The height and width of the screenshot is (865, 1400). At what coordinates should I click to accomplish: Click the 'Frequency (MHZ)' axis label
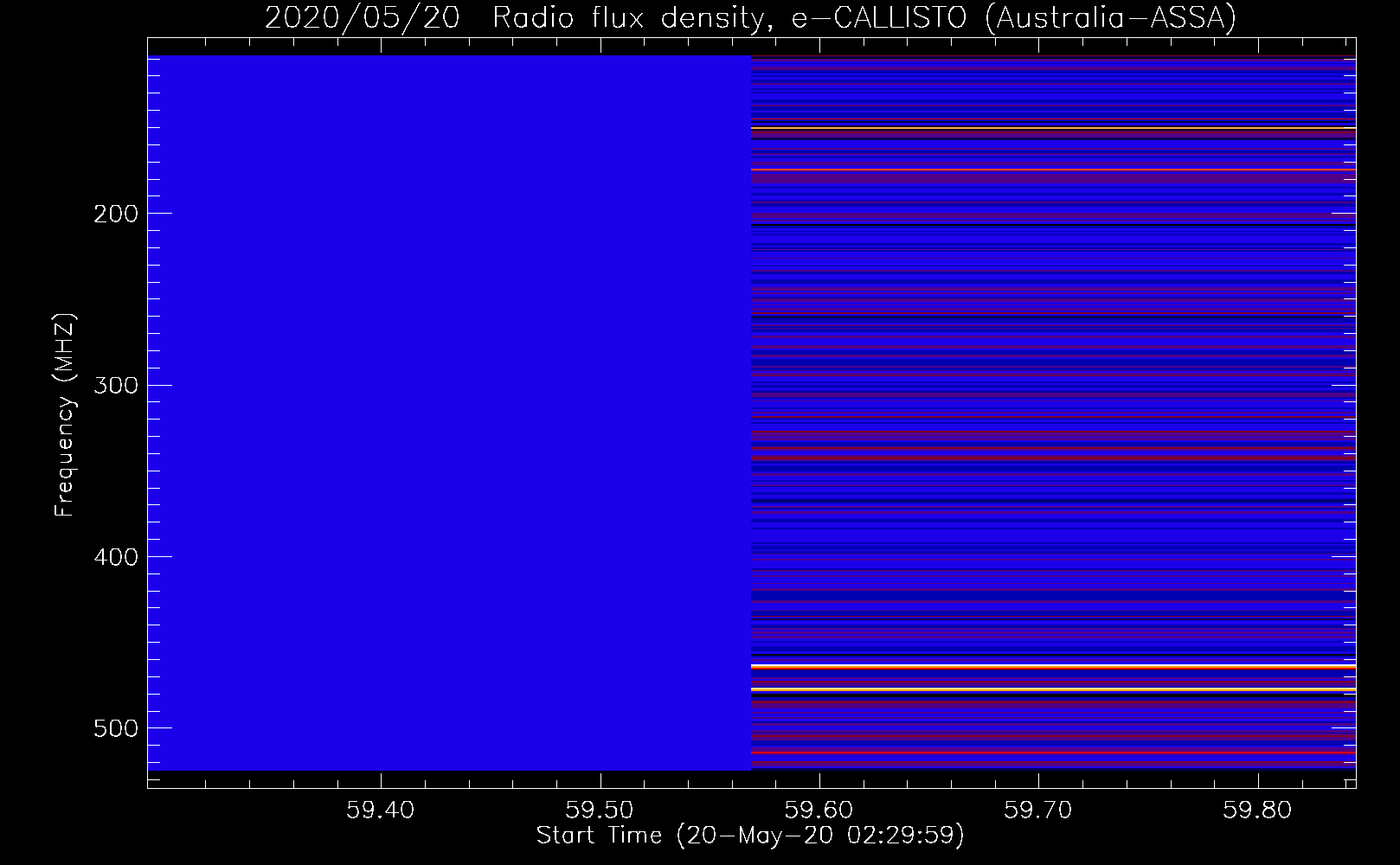pyautogui.click(x=65, y=414)
